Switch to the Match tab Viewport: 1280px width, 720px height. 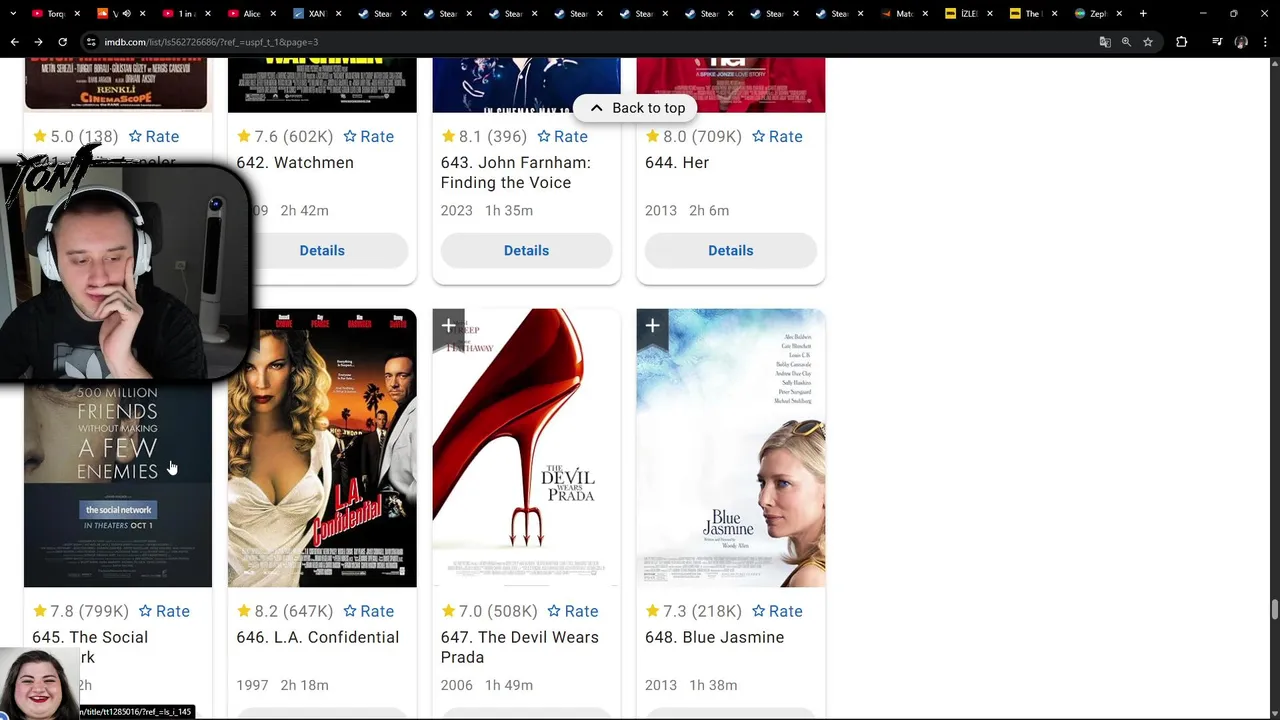pyautogui.click(x=903, y=14)
